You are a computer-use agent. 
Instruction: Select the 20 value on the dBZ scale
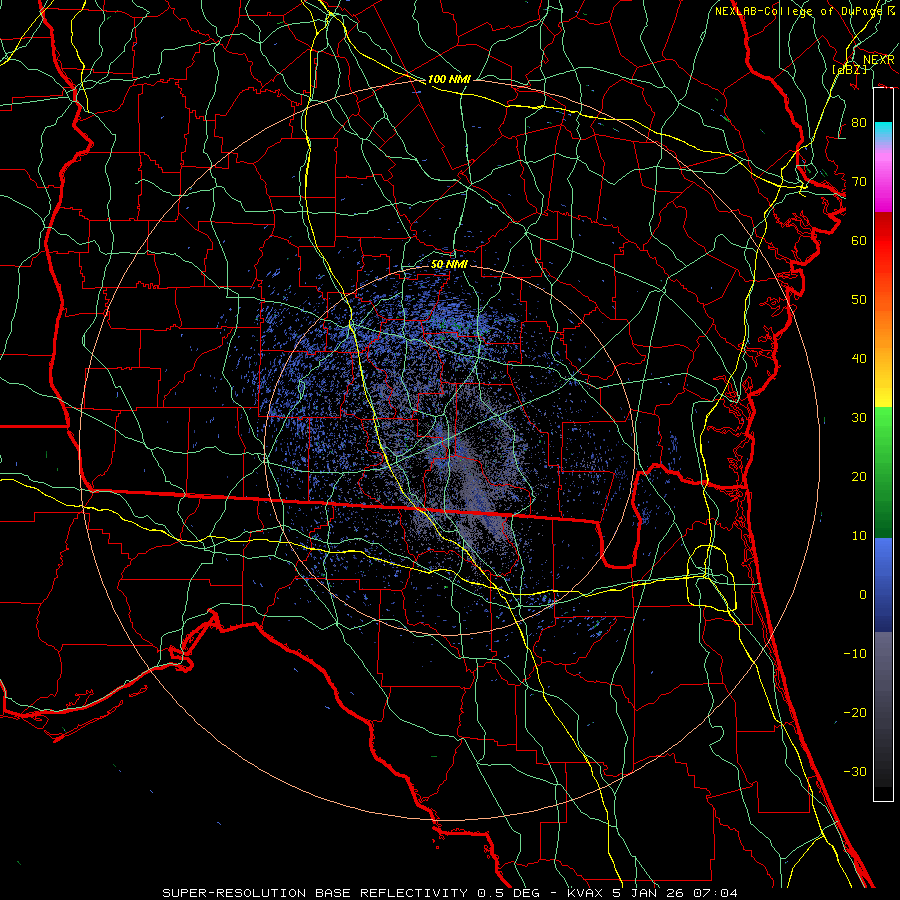[x=859, y=476]
